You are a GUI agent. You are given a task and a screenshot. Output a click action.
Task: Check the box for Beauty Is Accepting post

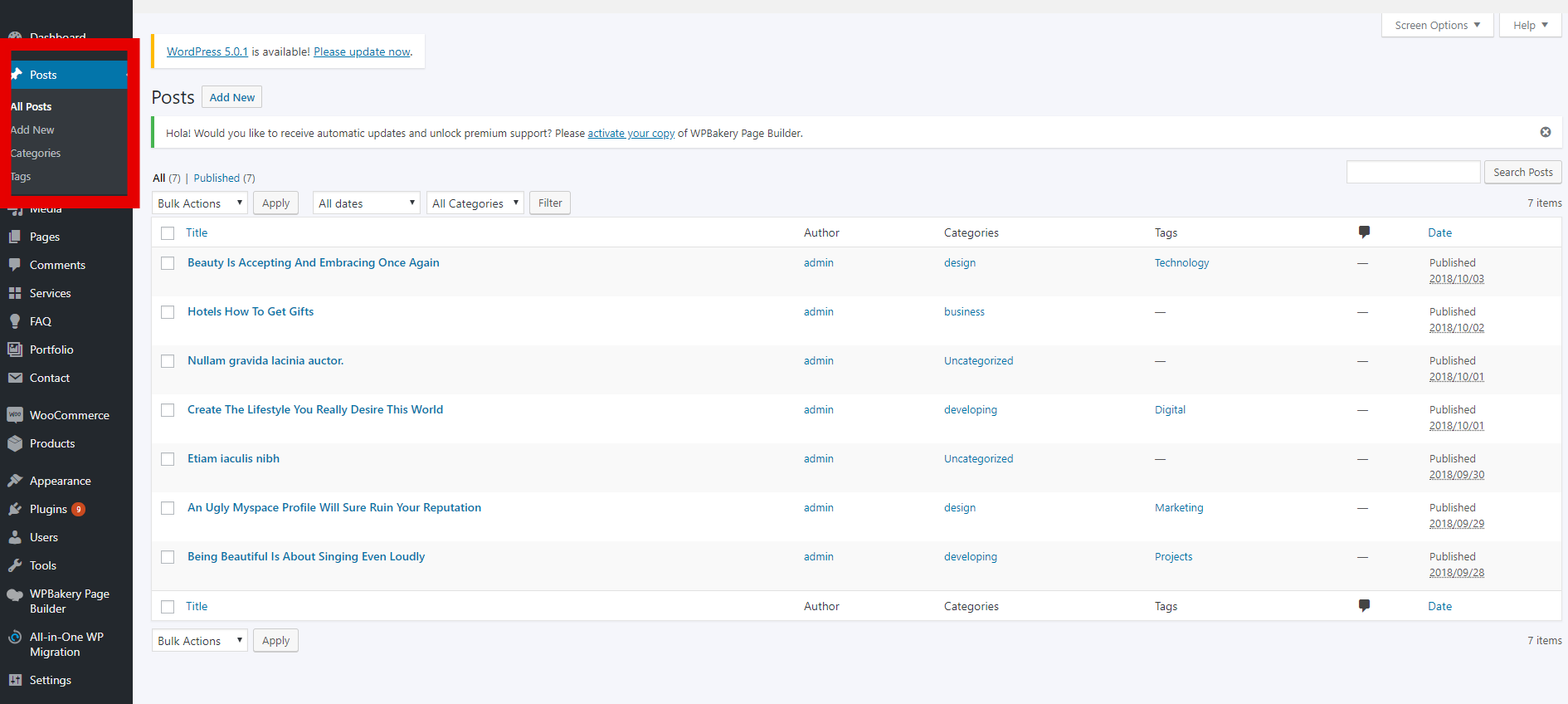[x=168, y=263]
